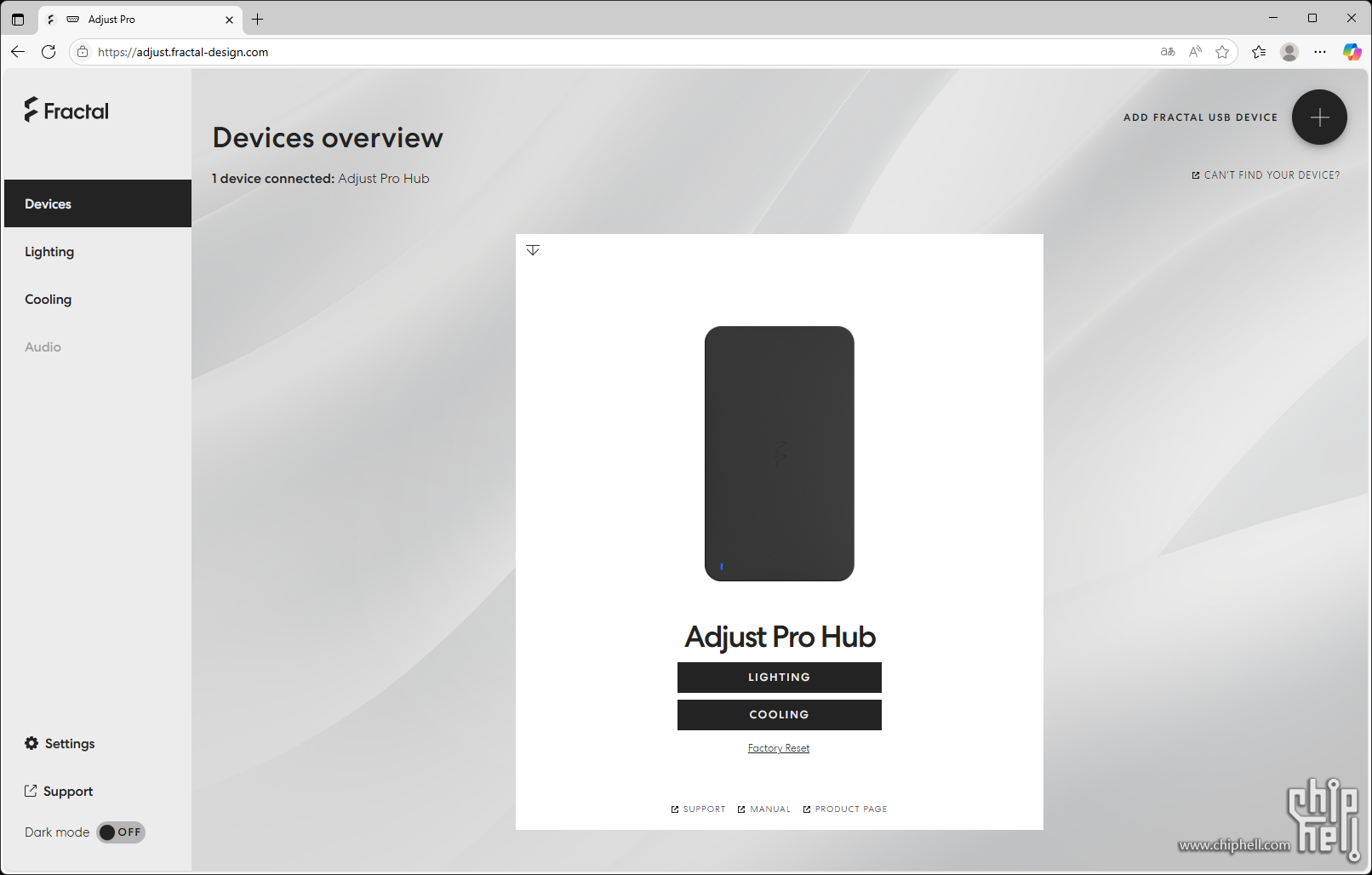Image resolution: width=1372 pixels, height=875 pixels.
Task: Click the downward triangle icon on device card
Action: 533,250
